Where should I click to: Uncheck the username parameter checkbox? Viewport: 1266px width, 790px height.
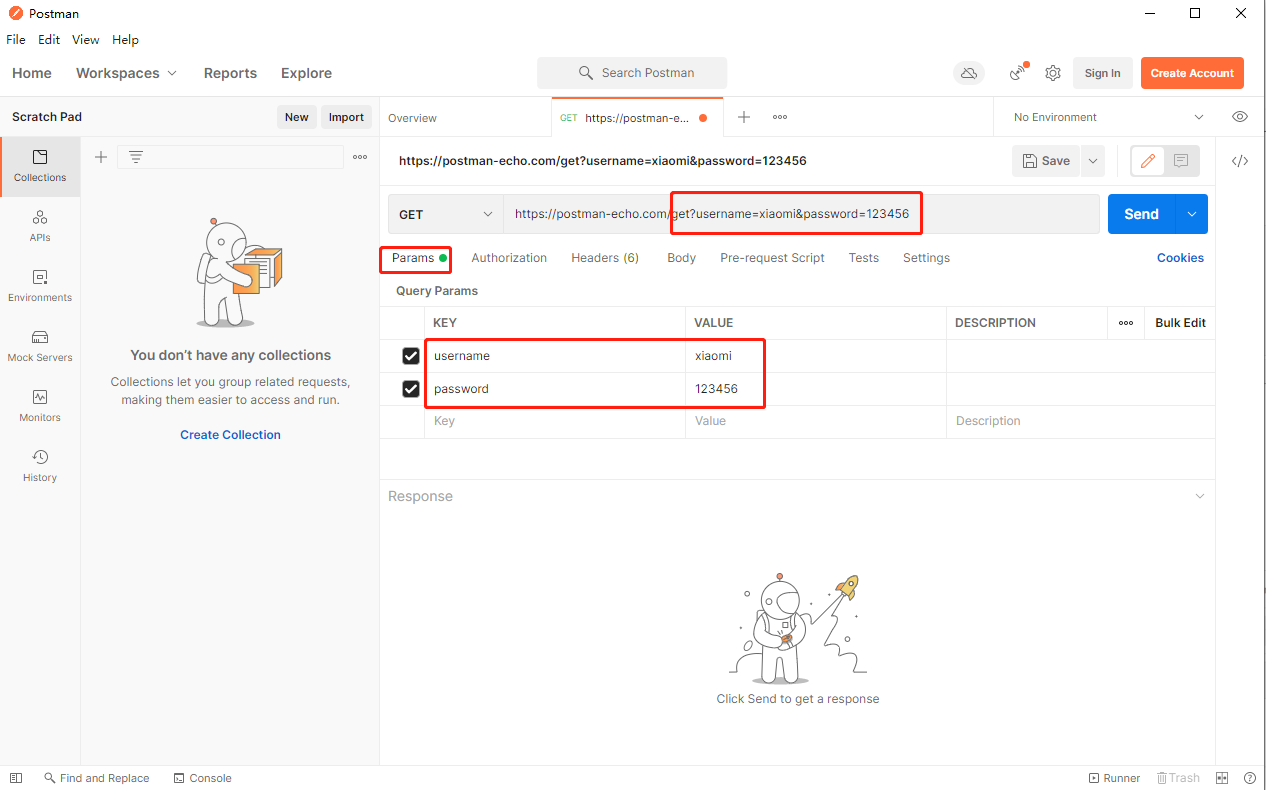pyautogui.click(x=410, y=356)
